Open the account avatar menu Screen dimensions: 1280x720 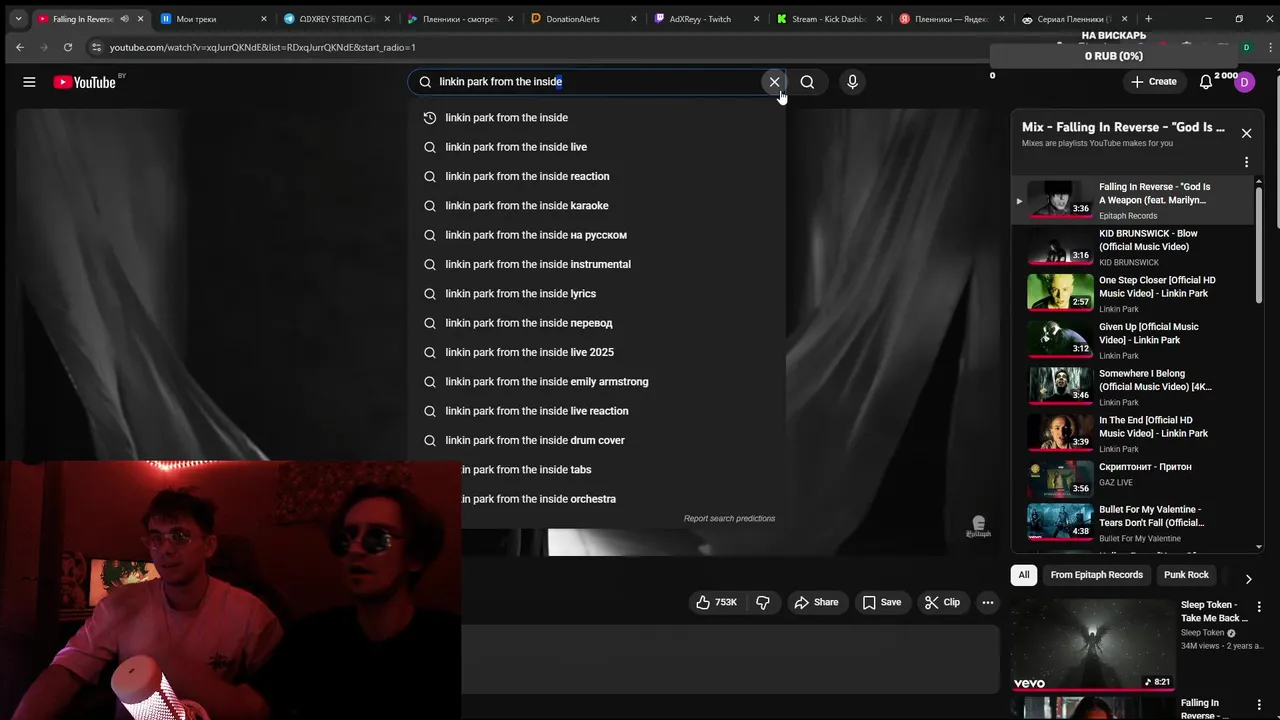point(1245,82)
